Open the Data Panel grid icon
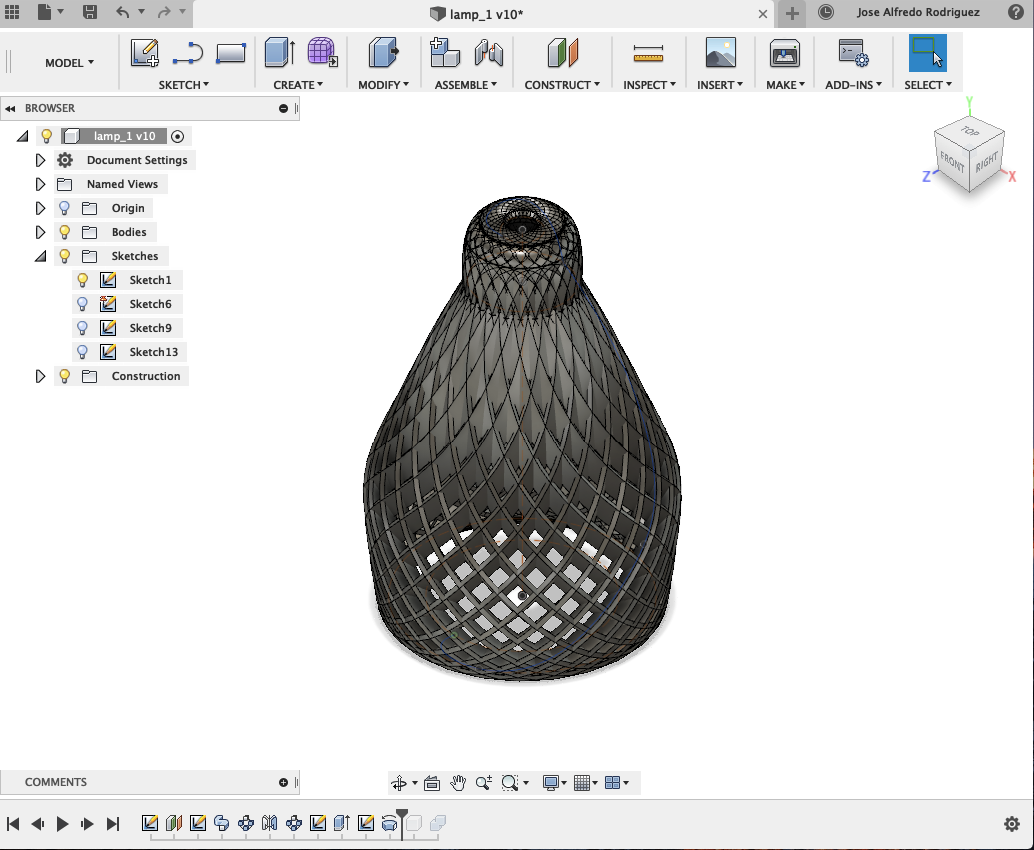This screenshot has height=850, width=1034. 12,12
